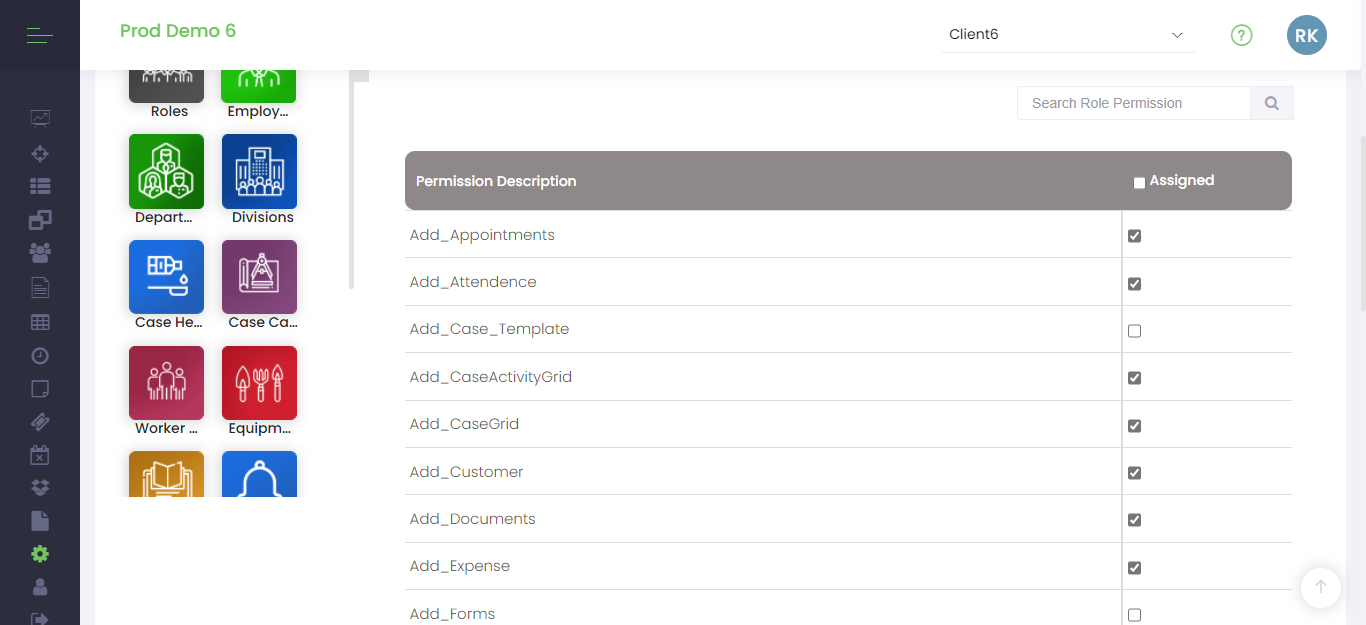Screen dimensions: 1366x625
Task: Open the Worker tile with people icon
Action: click(x=166, y=383)
